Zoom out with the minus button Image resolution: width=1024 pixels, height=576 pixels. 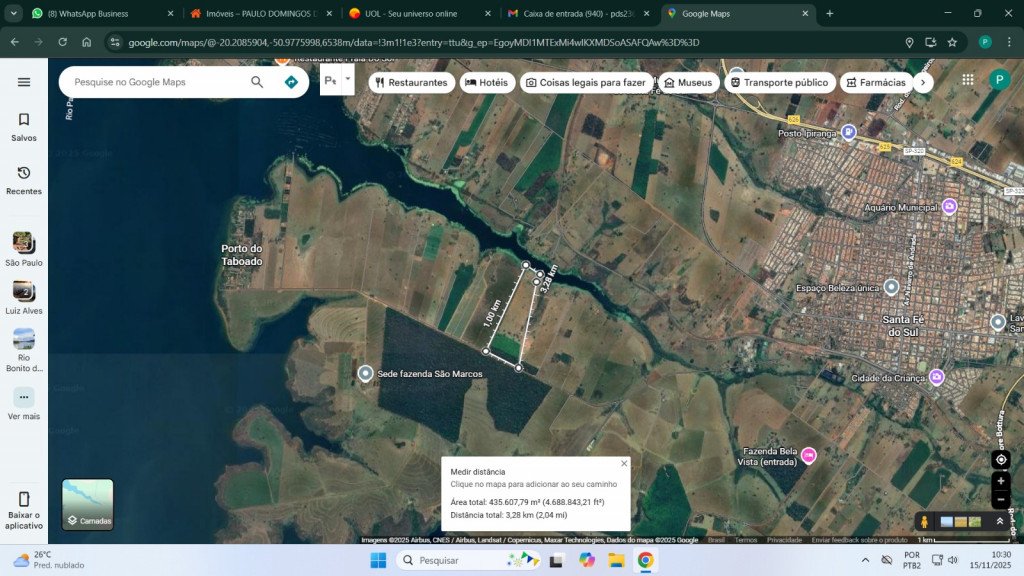point(1001,499)
